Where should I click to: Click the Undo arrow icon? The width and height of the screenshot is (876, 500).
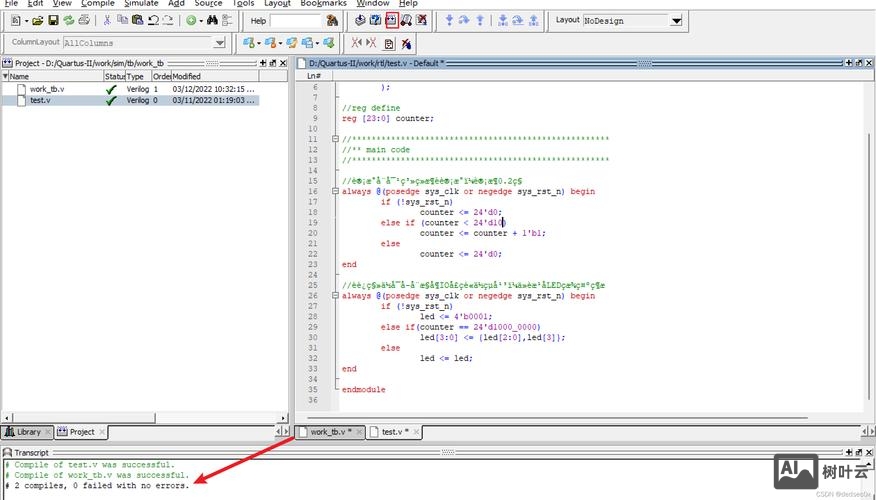coord(153,20)
